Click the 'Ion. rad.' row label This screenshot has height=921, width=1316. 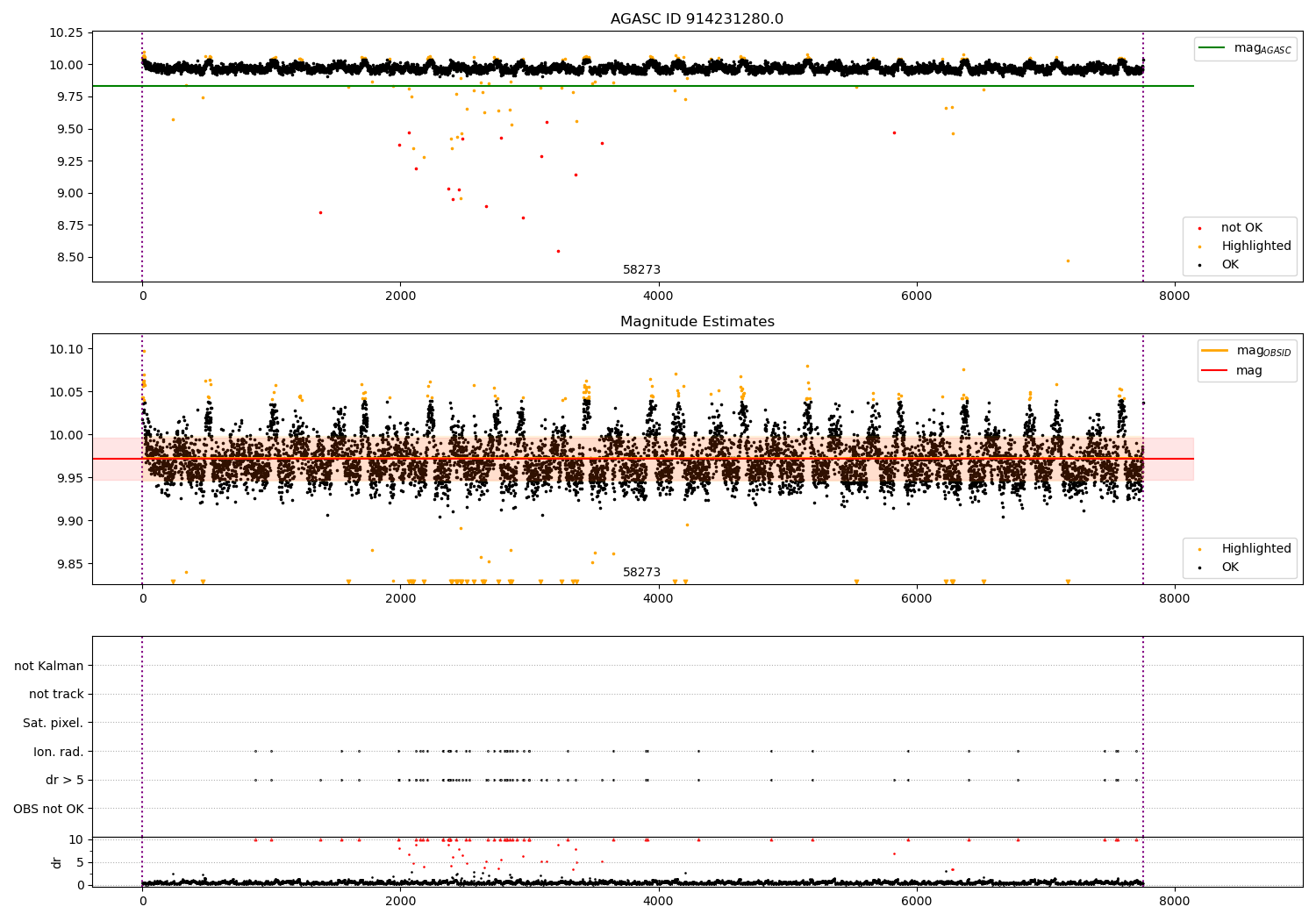pos(59,752)
